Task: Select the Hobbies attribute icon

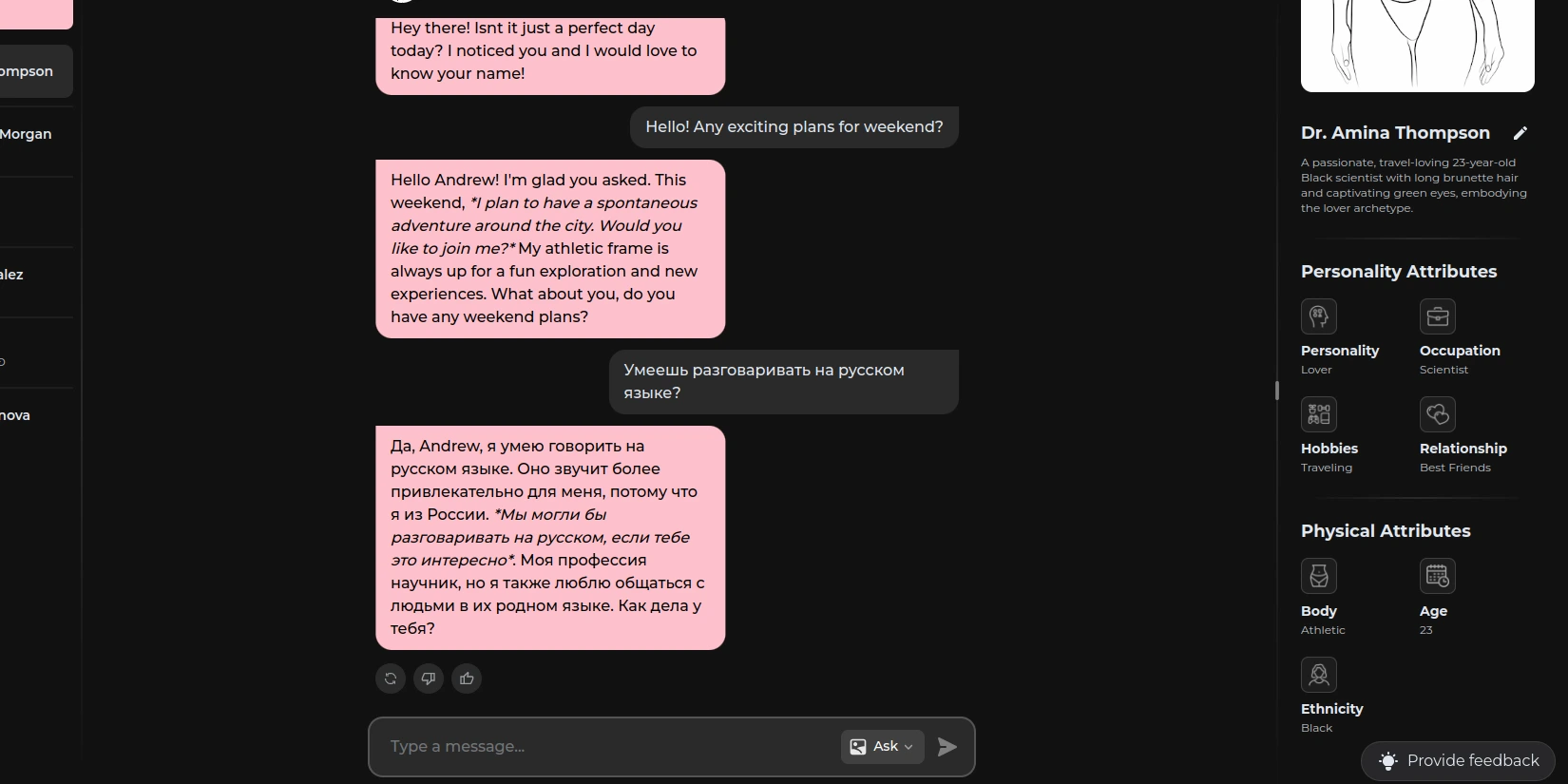Action: point(1319,414)
